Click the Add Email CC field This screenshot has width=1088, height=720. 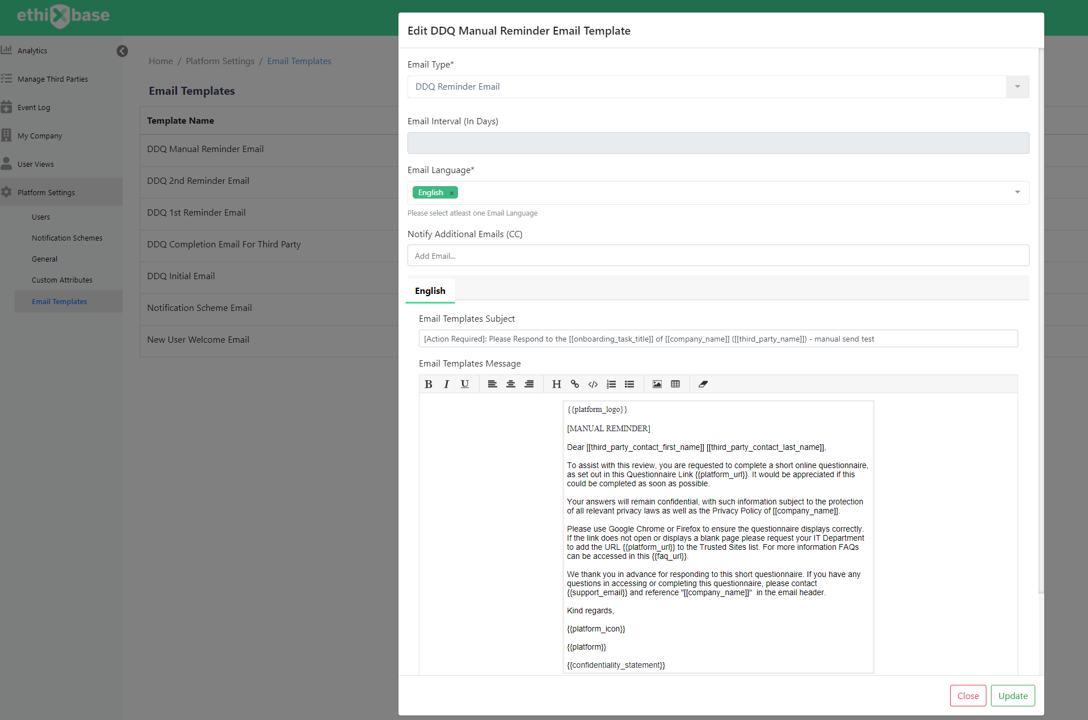718,255
